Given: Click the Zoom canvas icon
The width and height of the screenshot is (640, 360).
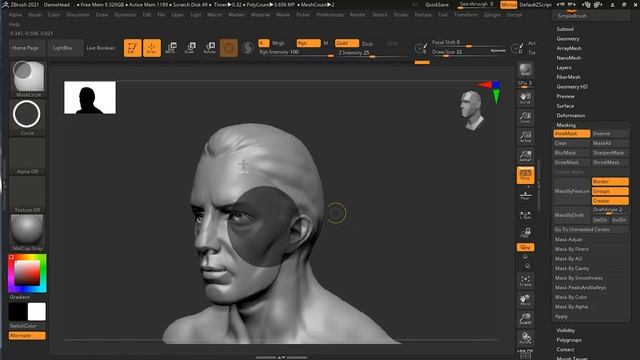Looking at the screenshot, I should pyautogui.click(x=525, y=118).
